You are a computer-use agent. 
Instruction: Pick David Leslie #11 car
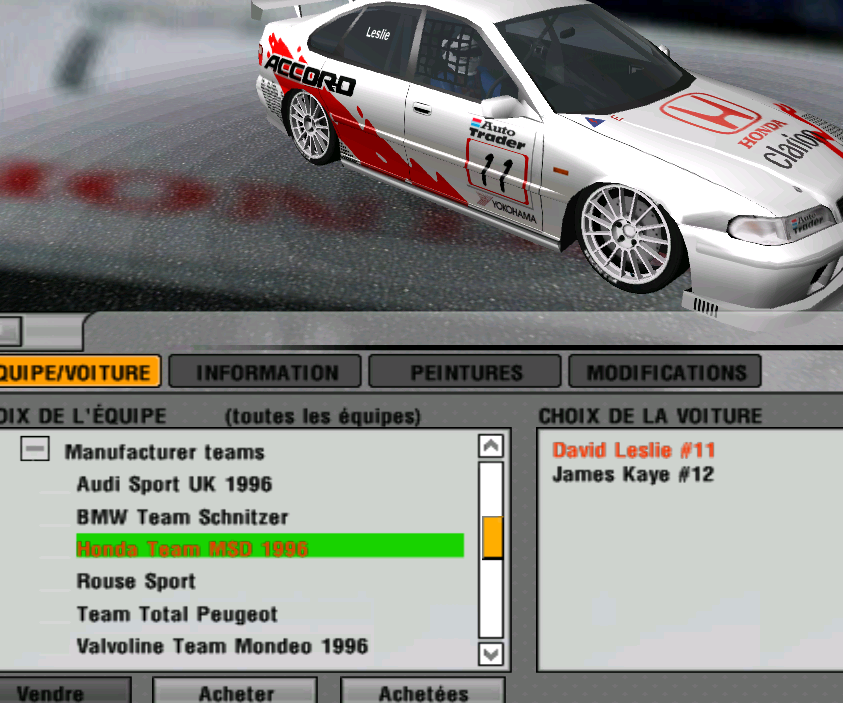tap(633, 450)
